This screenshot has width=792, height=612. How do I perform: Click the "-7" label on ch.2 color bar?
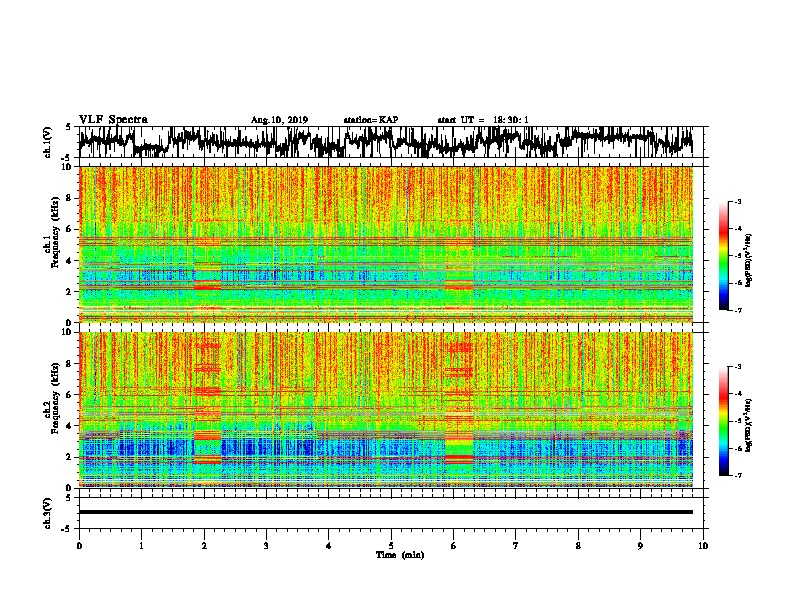click(737, 476)
